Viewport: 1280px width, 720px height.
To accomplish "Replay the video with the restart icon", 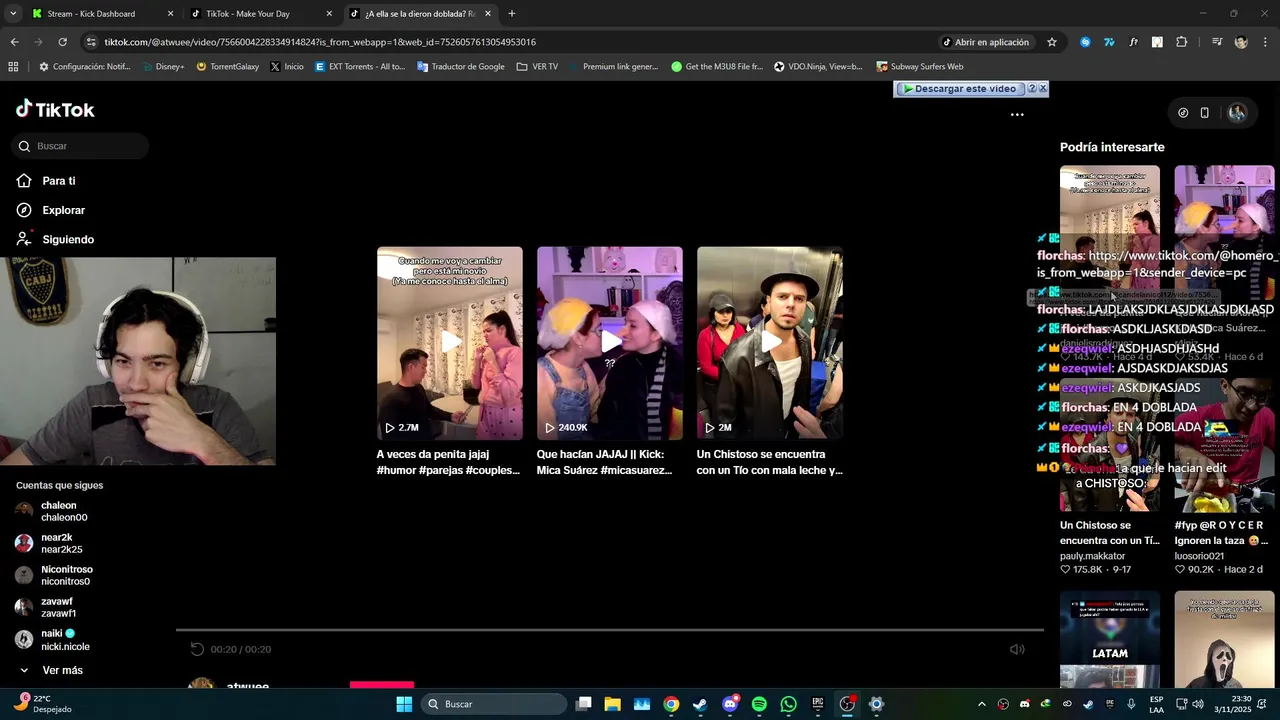I will 197,649.
